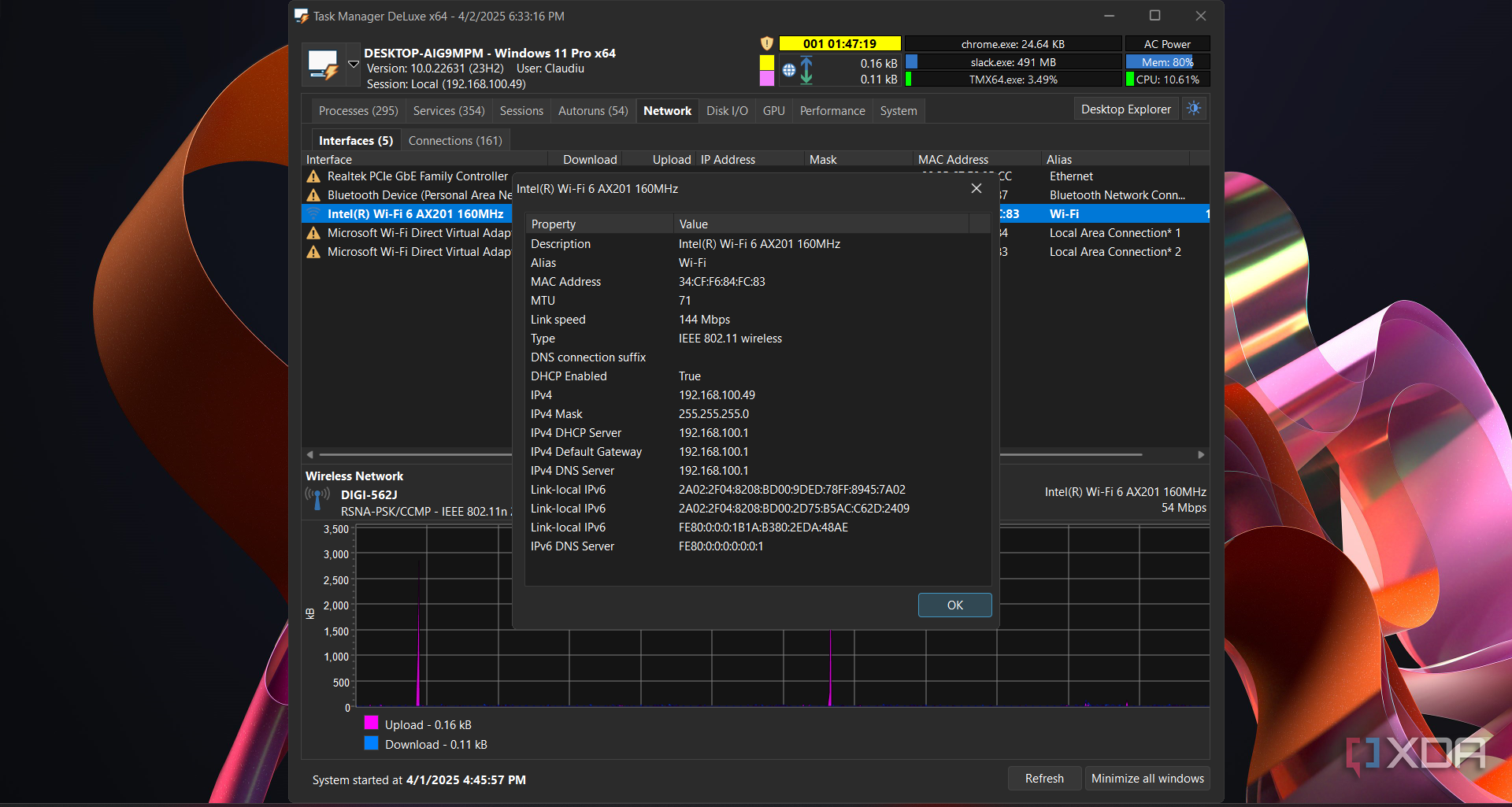Click the shield icon beside the uptime timer
The height and width of the screenshot is (807, 1512).
pyautogui.click(x=767, y=43)
